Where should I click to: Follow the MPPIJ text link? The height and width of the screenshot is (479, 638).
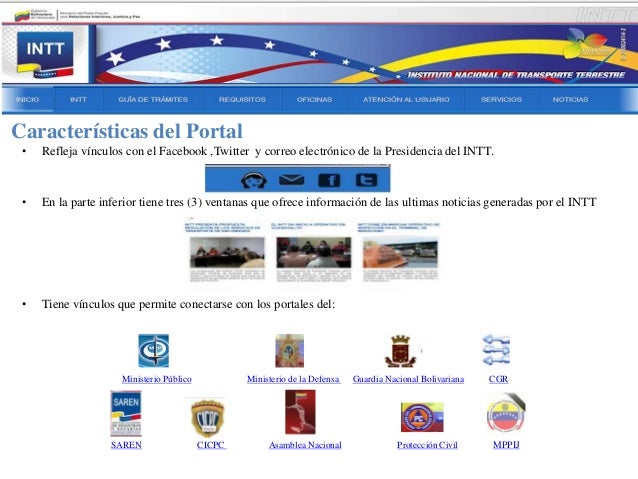point(506,445)
